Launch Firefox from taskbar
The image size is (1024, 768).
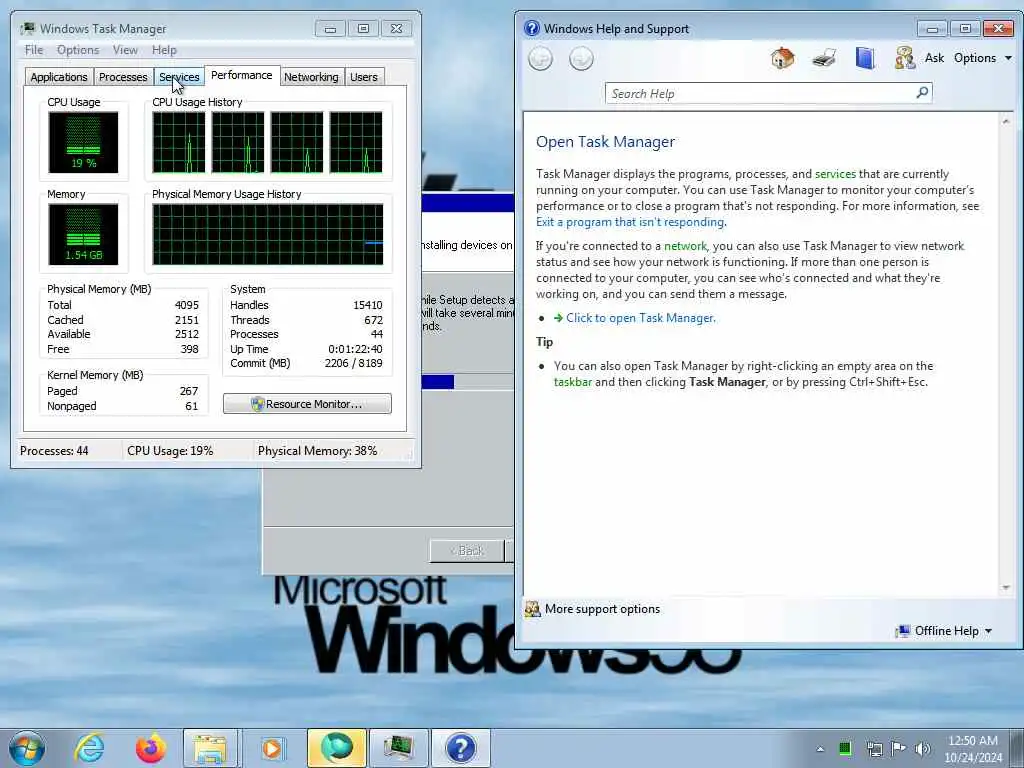click(150, 748)
